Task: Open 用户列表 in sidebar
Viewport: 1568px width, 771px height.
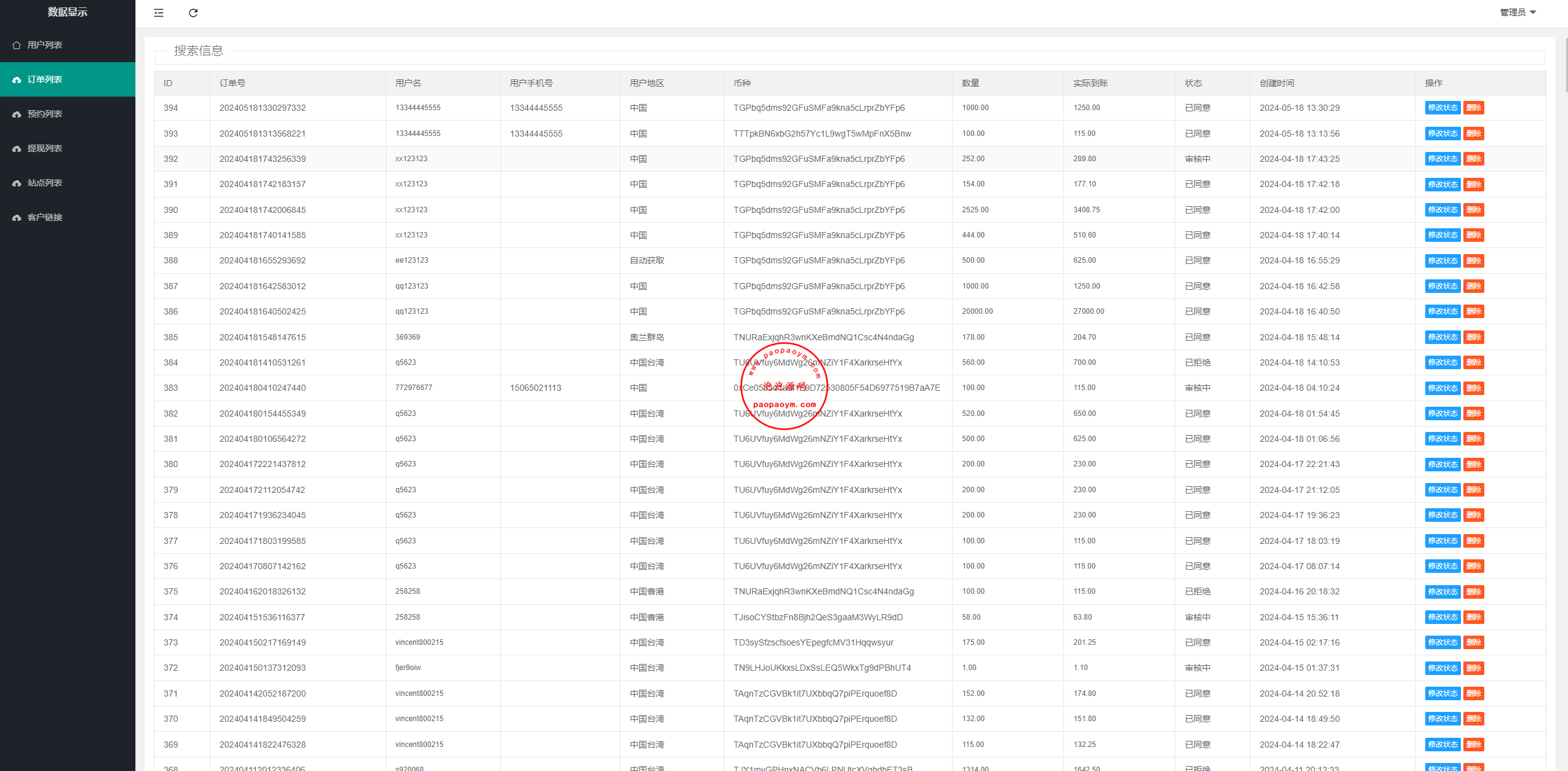Action: point(45,45)
